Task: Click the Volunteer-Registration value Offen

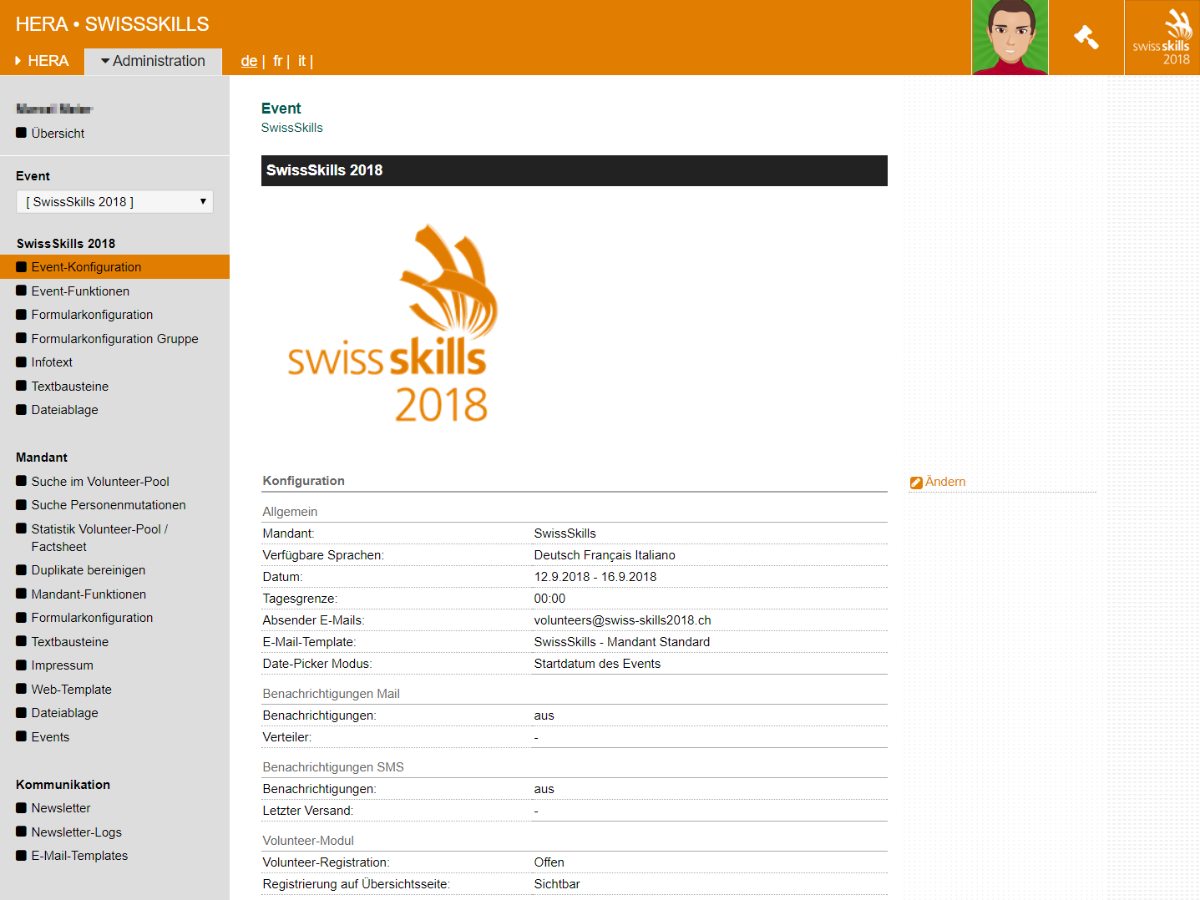Action: [549, 862]
